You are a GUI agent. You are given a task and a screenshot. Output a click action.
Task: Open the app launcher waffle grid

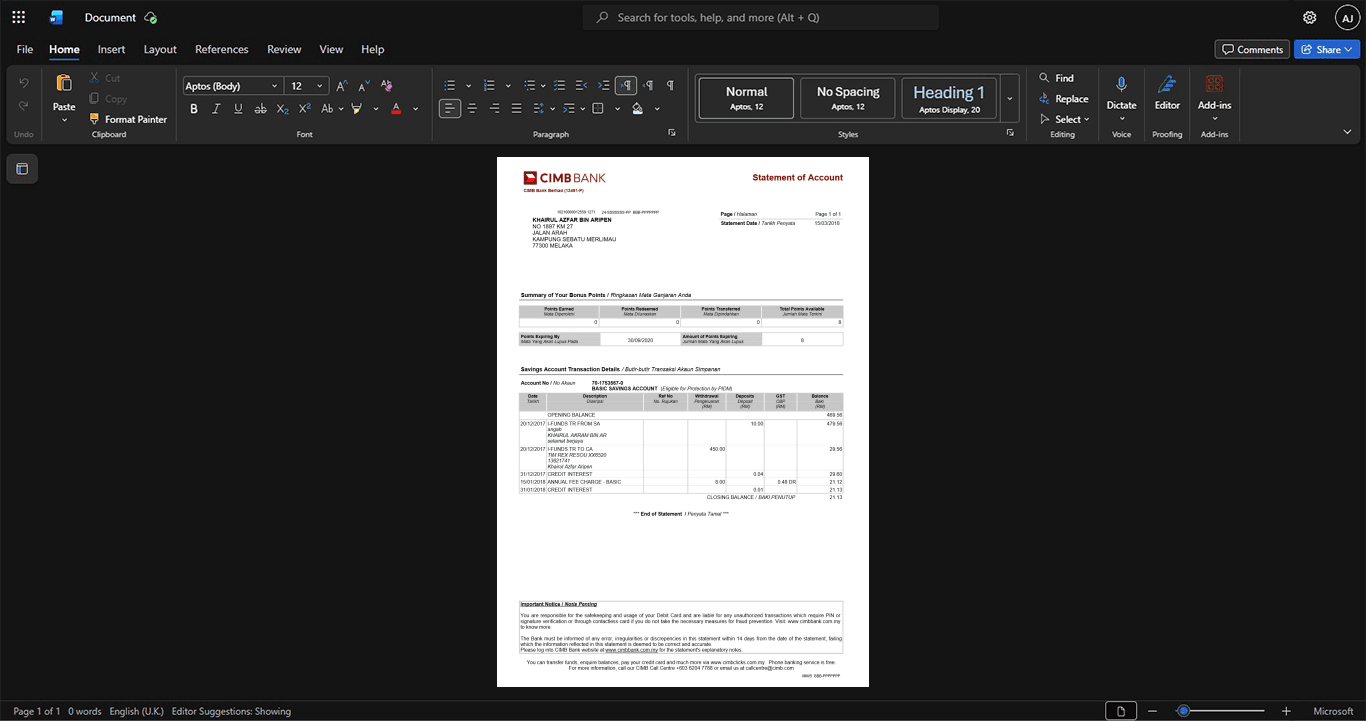18,17
